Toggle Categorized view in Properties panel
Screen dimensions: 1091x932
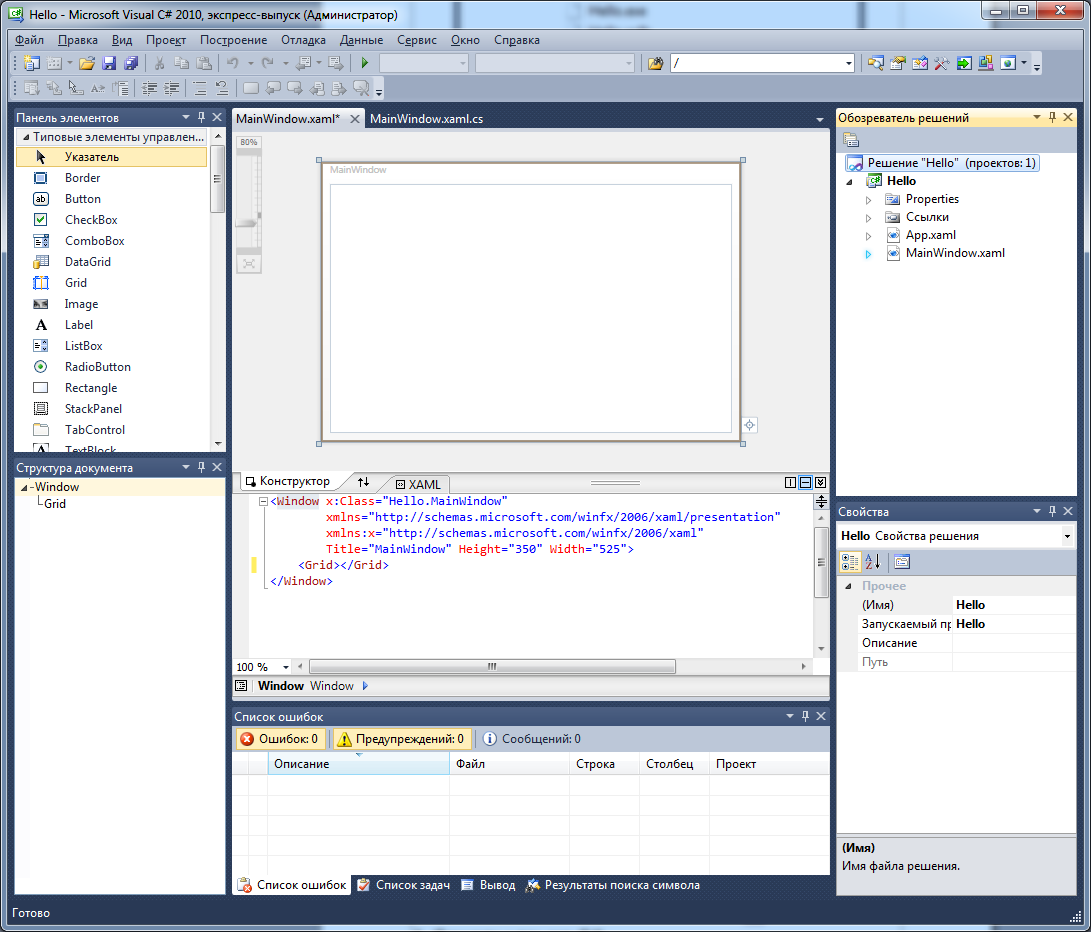click(x=850, y=562)
